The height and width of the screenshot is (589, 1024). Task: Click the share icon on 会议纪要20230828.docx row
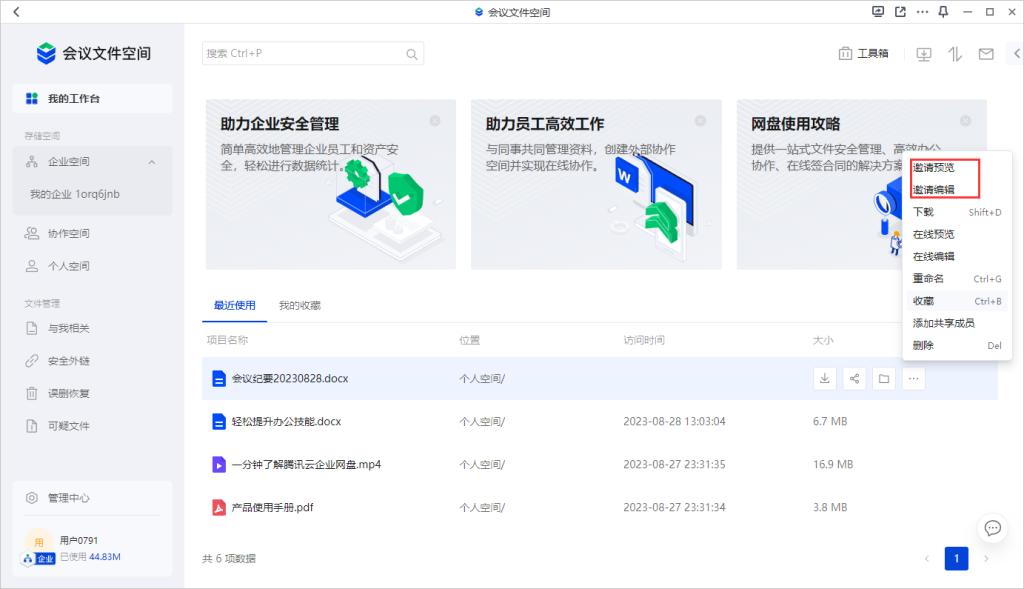(854, 378)
